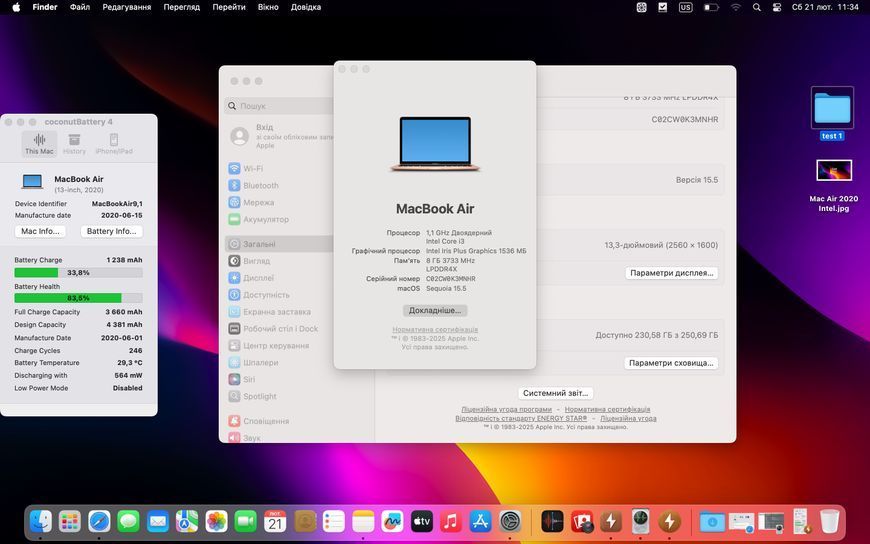Launch Safari from the Dock
The width and height of the screenshot is (870, 544).
click(x=99, y=521)
